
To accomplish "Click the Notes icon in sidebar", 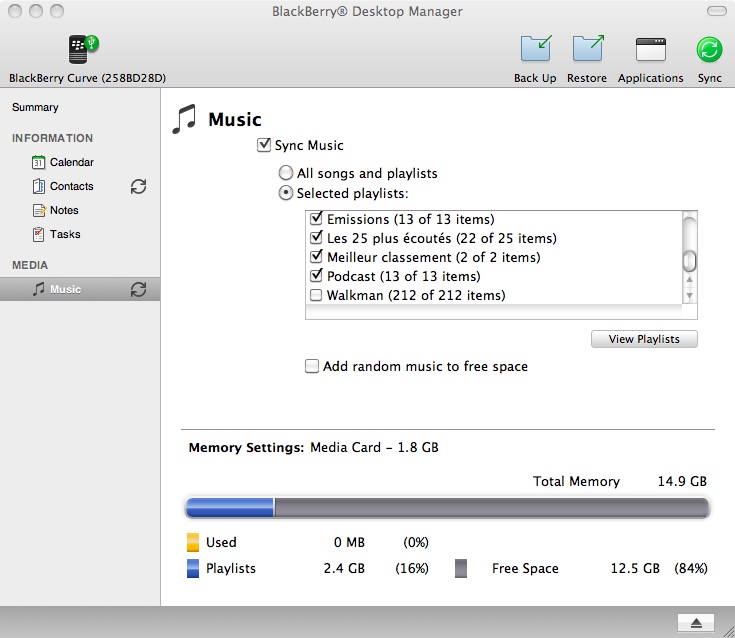I will (39, 210).
